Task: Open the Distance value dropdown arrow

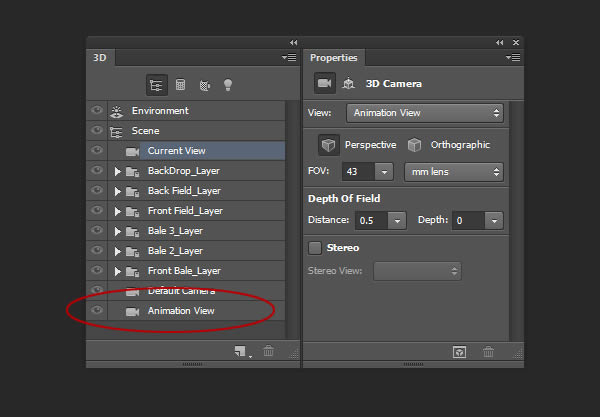Action: pos(397,221)
